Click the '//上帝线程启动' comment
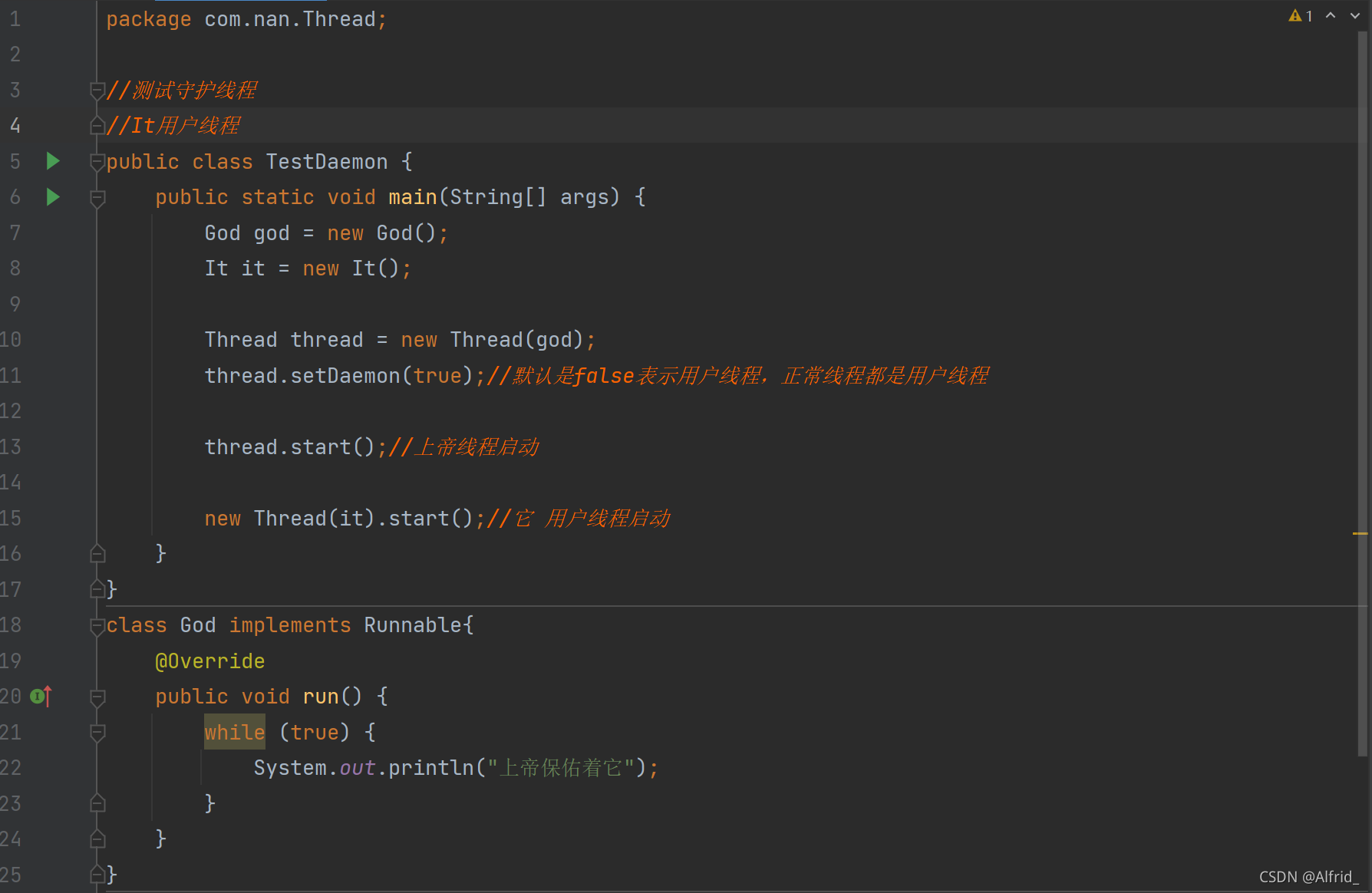The image size is (1372, 893). click(464, 447)
